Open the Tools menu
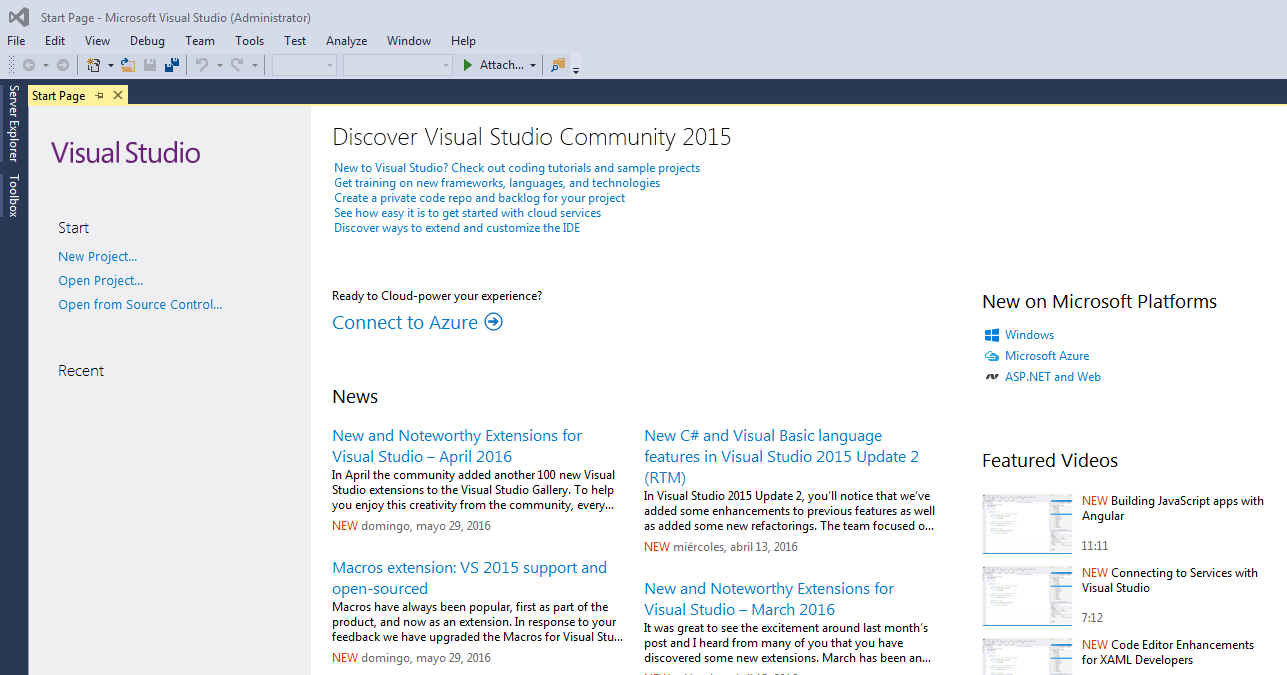Image resolution: width=1287 pixels, height=675 pixels. coord(250,41)
